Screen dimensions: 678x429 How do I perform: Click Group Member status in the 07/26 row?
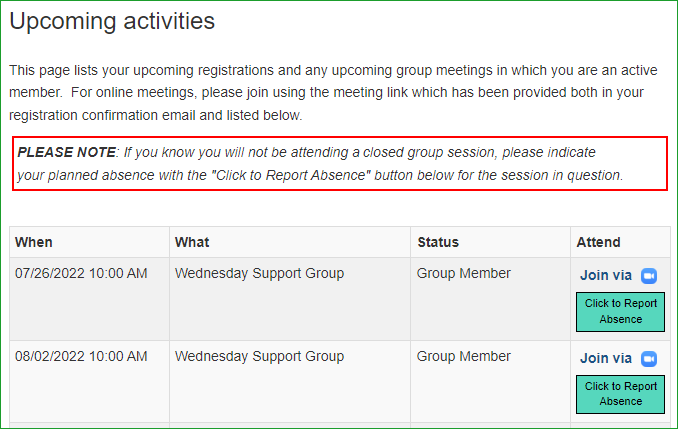(x=464, y=273)
